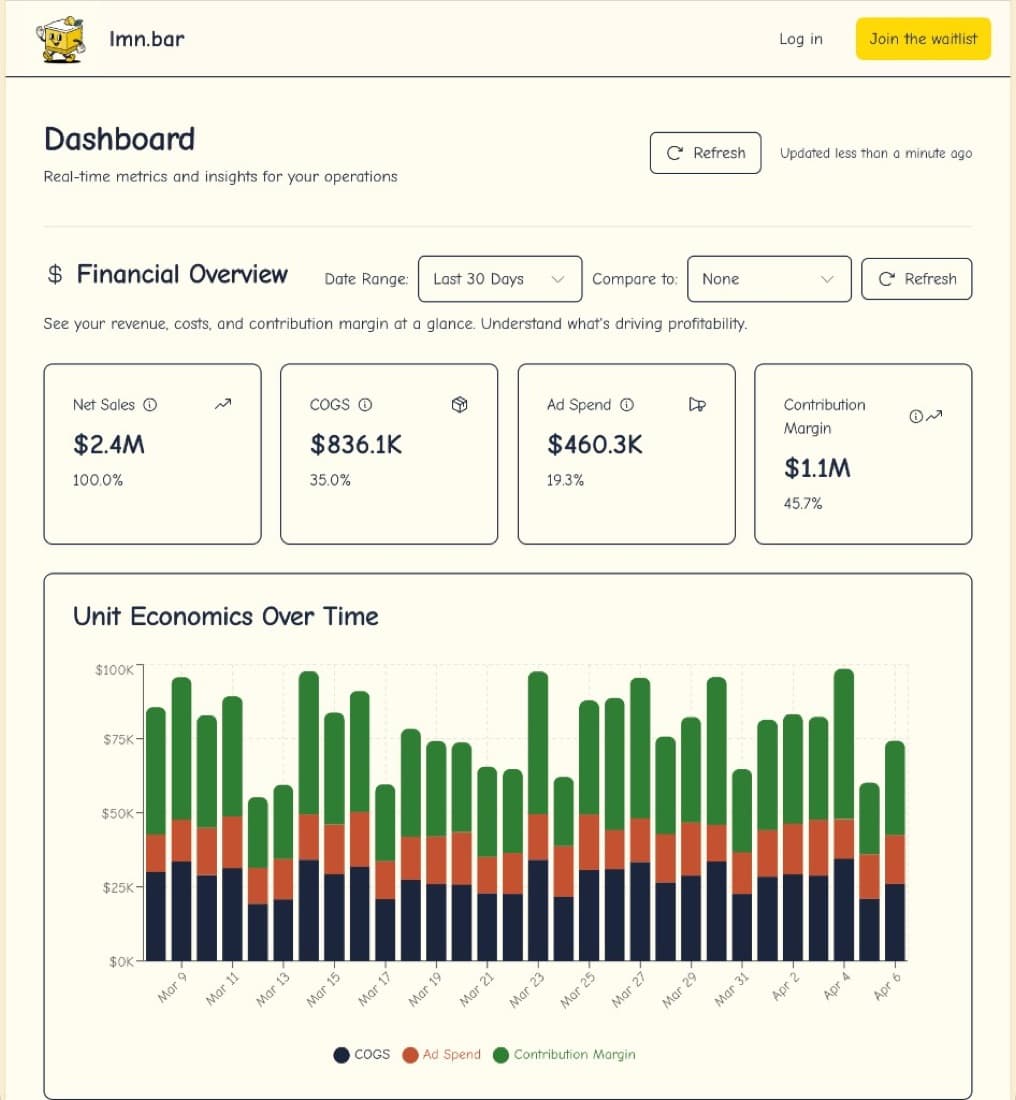Screen dimensions: 1016x1100
Task: Click the lmn.bar mascot logo
Action: pyautogui.click(x=61, y=39)
